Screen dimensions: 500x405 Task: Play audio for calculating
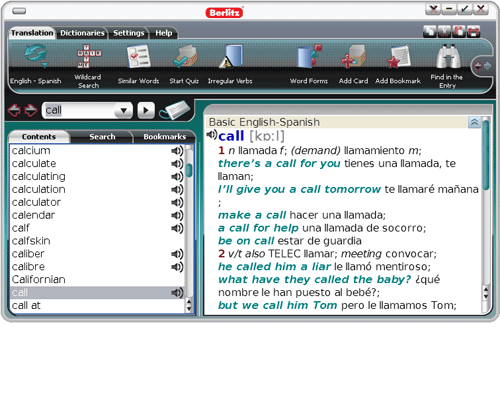177,177
